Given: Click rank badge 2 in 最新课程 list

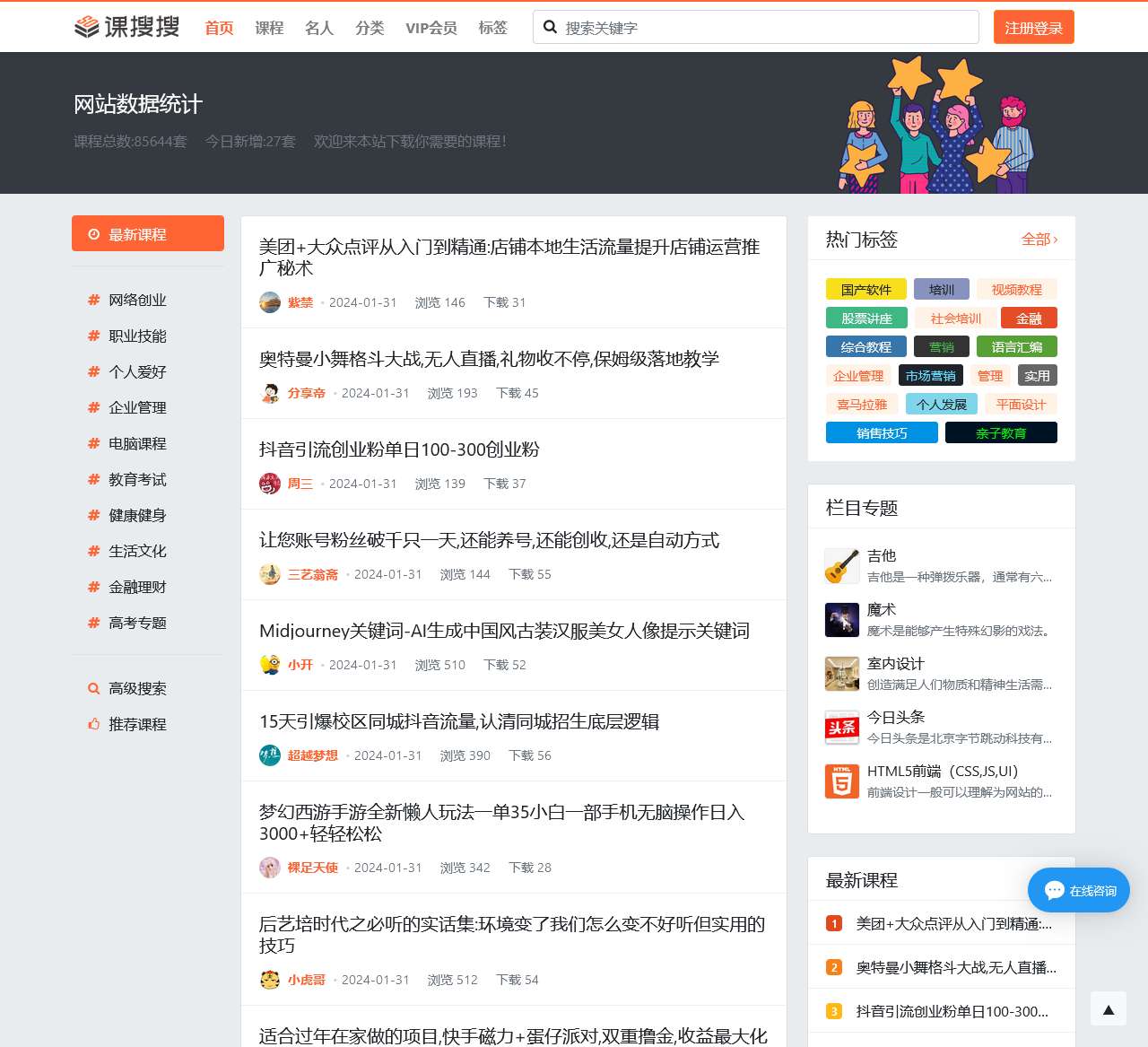Looking at the screenshot, I should [834, 967].
